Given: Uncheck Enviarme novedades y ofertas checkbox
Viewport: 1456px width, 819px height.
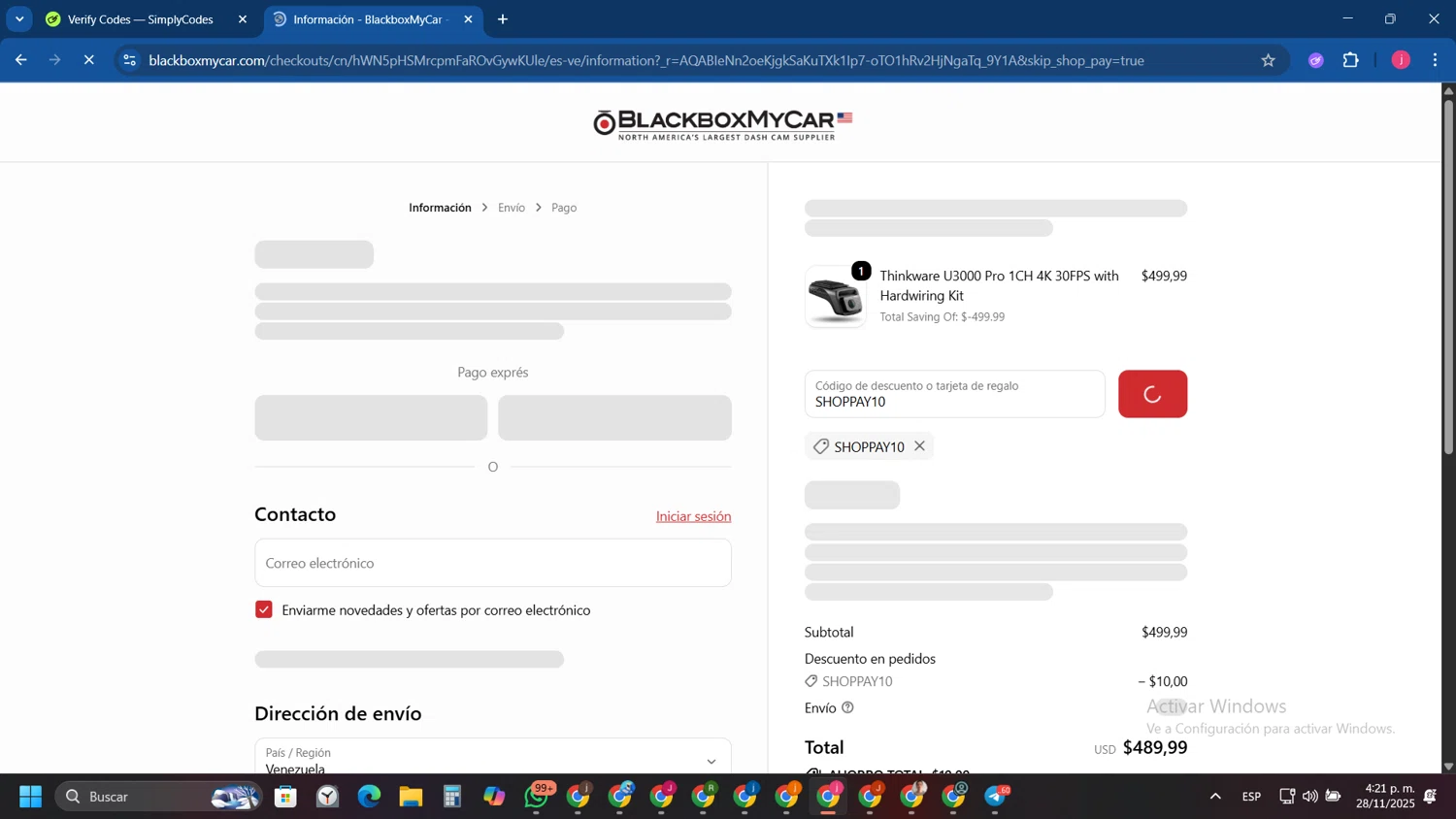Looking at the screenshot, I should [x=264, y=609].
